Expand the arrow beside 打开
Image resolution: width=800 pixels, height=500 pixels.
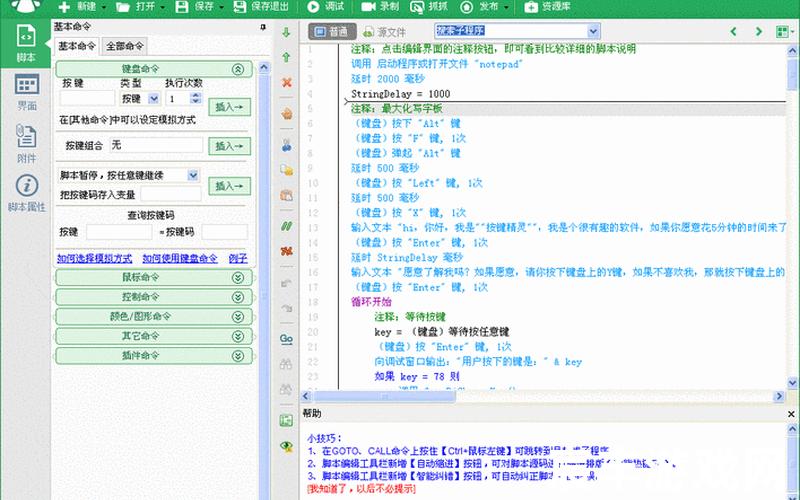(x=163, y=7)
